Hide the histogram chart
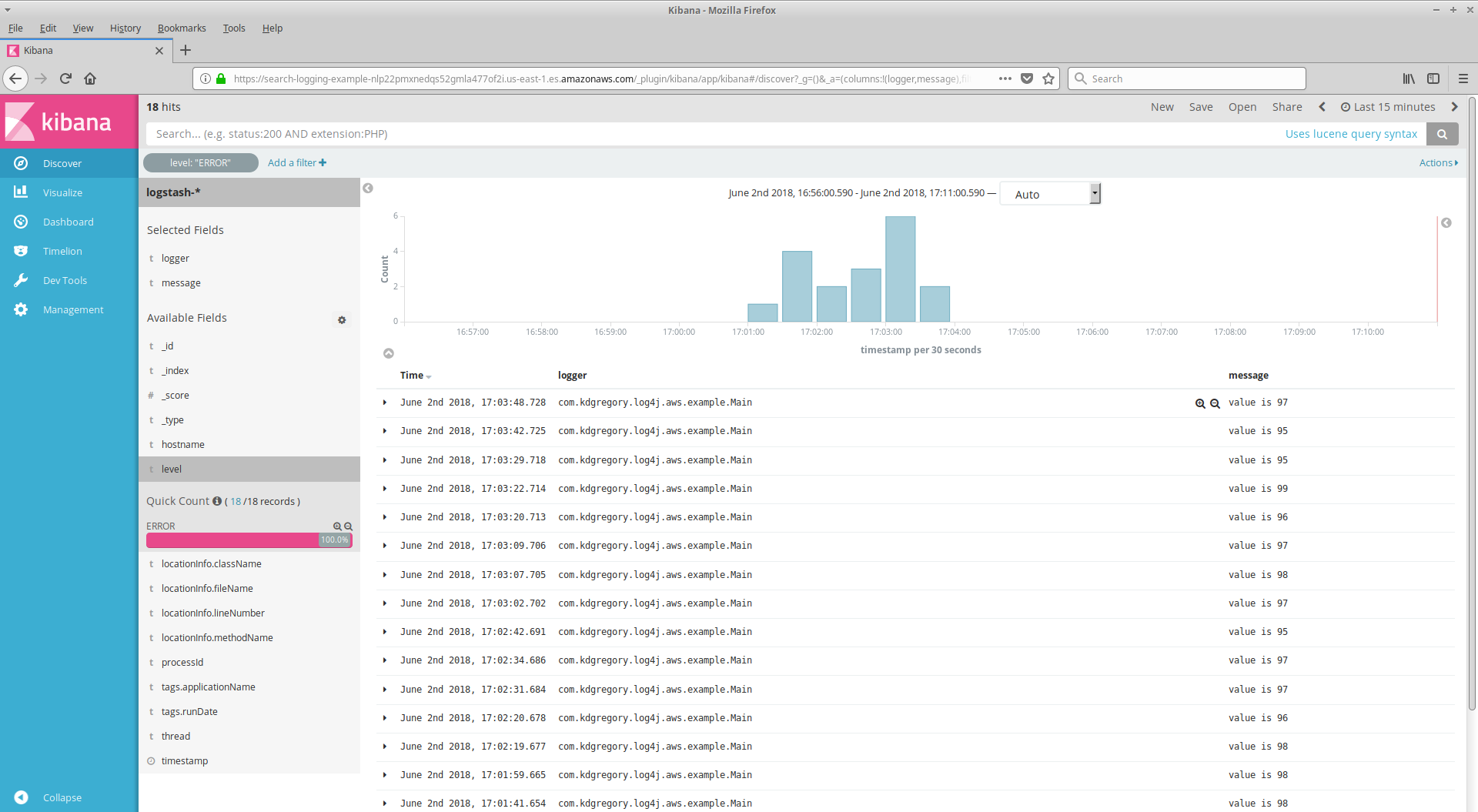 (x=389, y=353)
